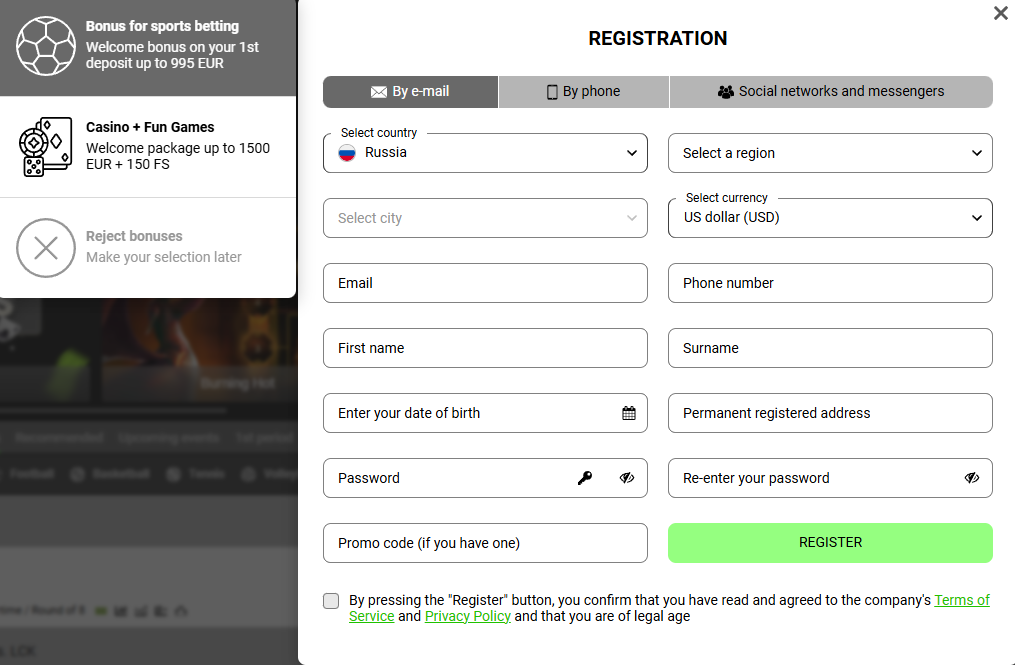Expand the Select city dropdown
1015x665 pixels.
(x=631, y=218)
